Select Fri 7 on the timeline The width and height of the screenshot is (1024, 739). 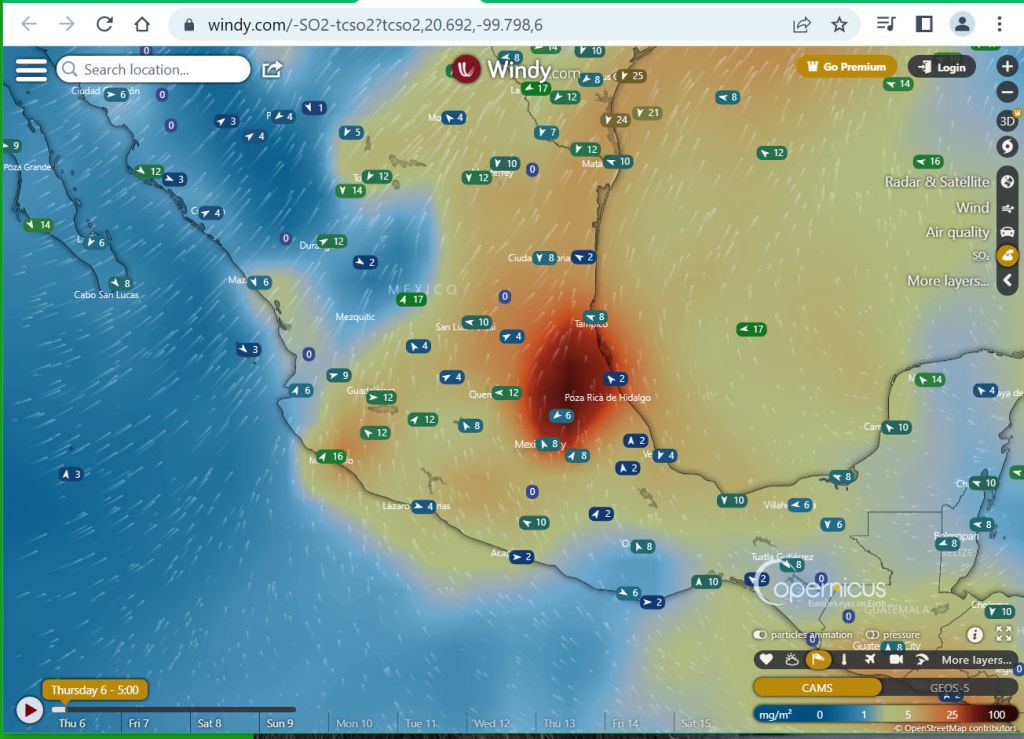(x=138, y=723)
